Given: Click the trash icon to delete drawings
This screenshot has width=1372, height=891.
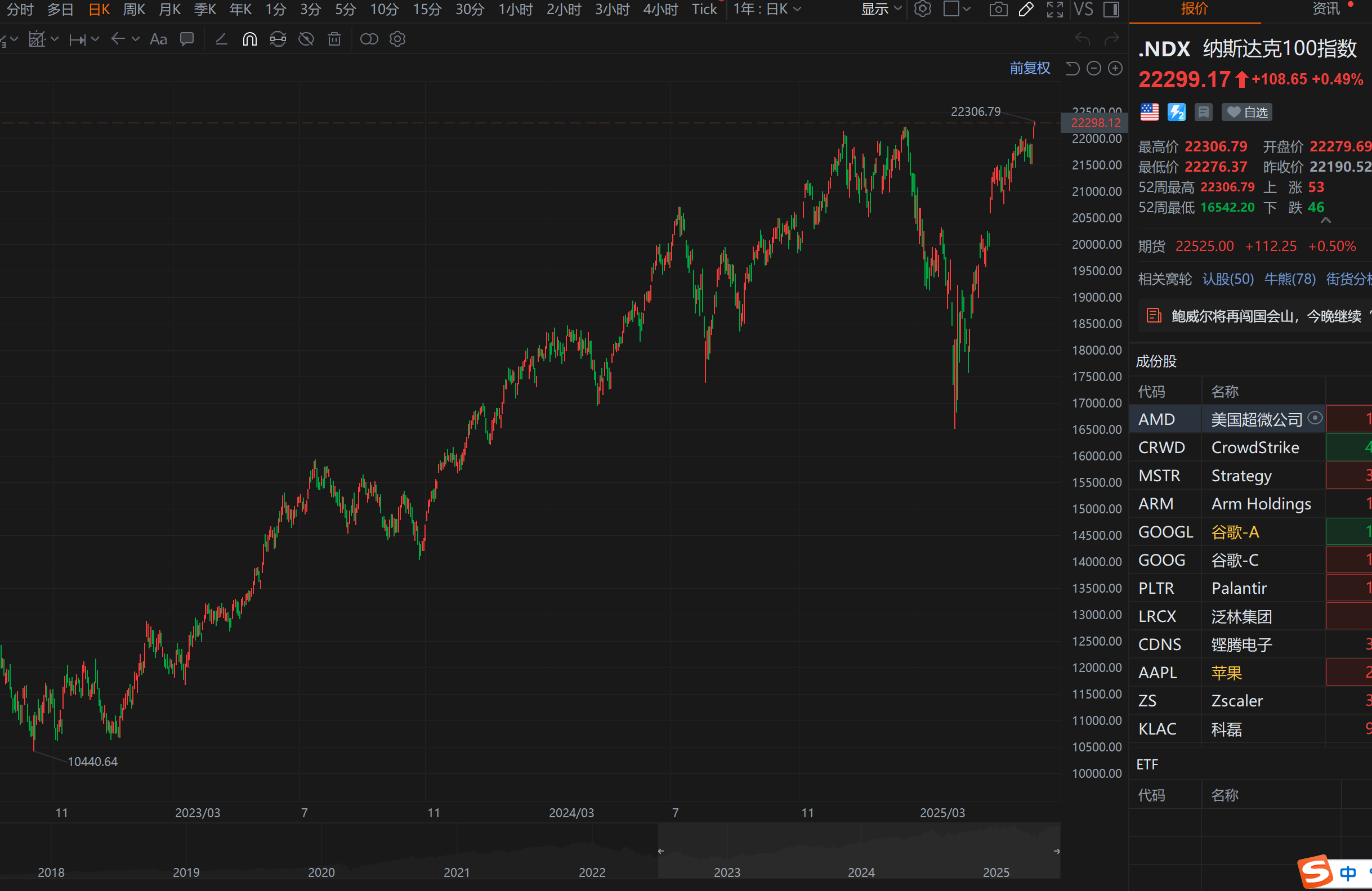Looking at the screenshot, I should point(334,39).
